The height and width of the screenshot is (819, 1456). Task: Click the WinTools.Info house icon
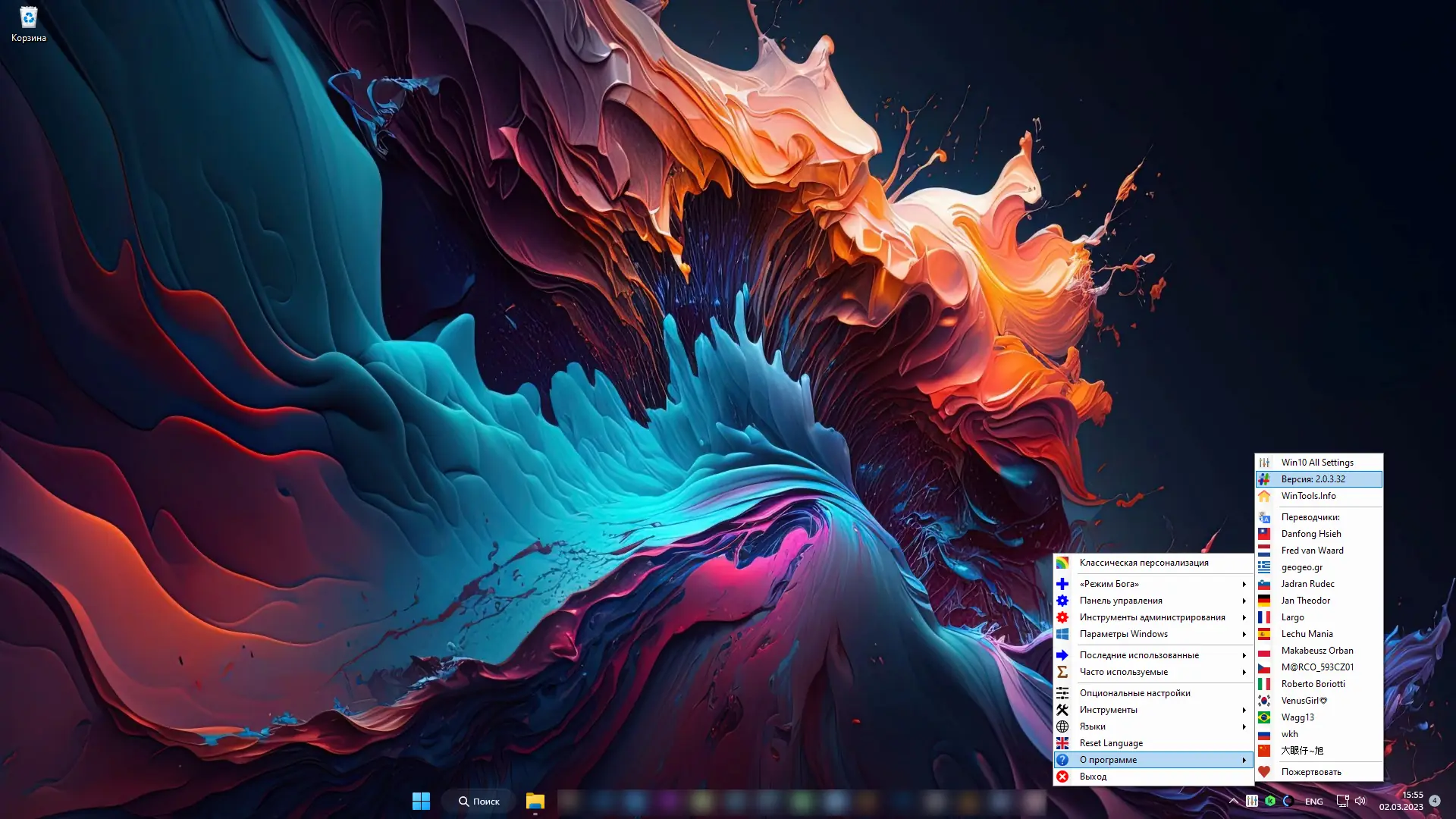tap(1264, 496)
